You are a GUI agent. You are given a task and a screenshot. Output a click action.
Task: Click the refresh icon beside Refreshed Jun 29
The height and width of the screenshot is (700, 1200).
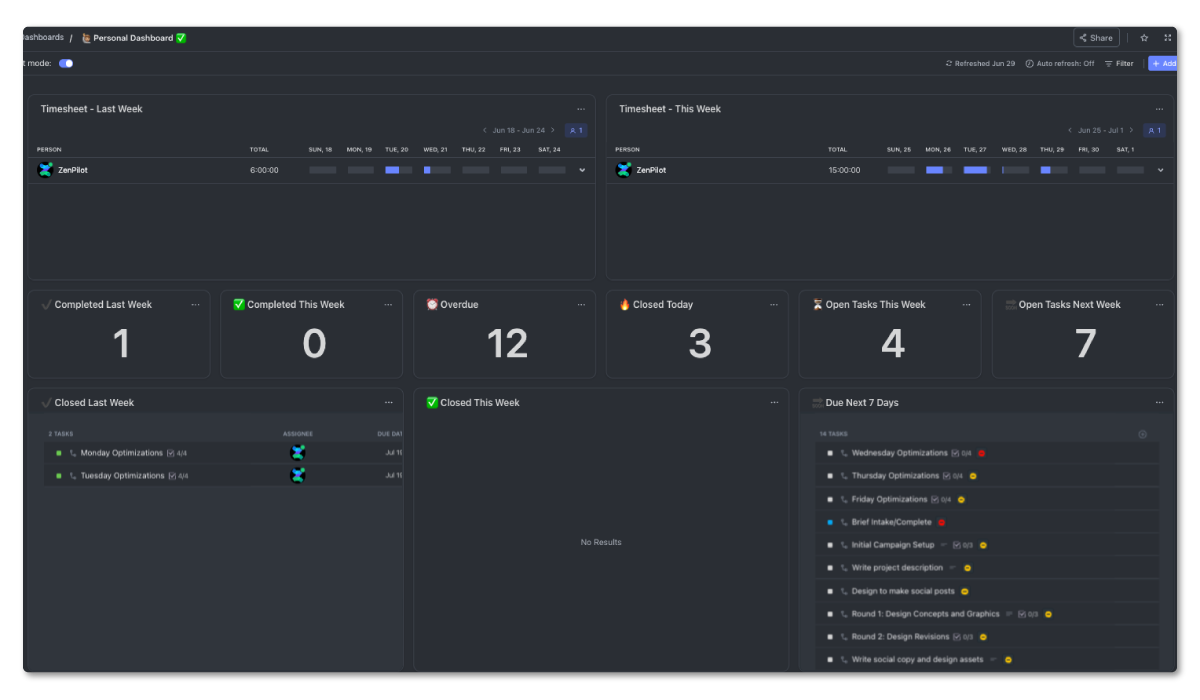click(x=950, y=62)
